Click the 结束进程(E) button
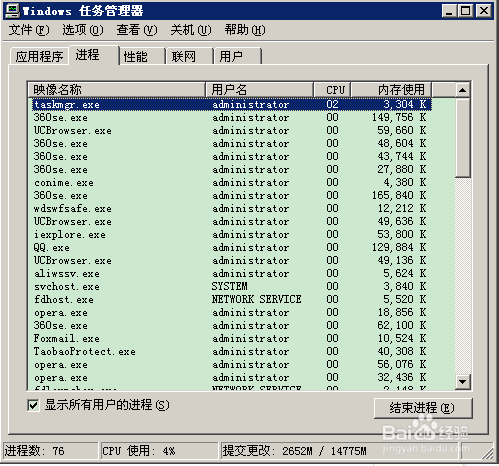The image size is (499, 466). pos(423,408)
